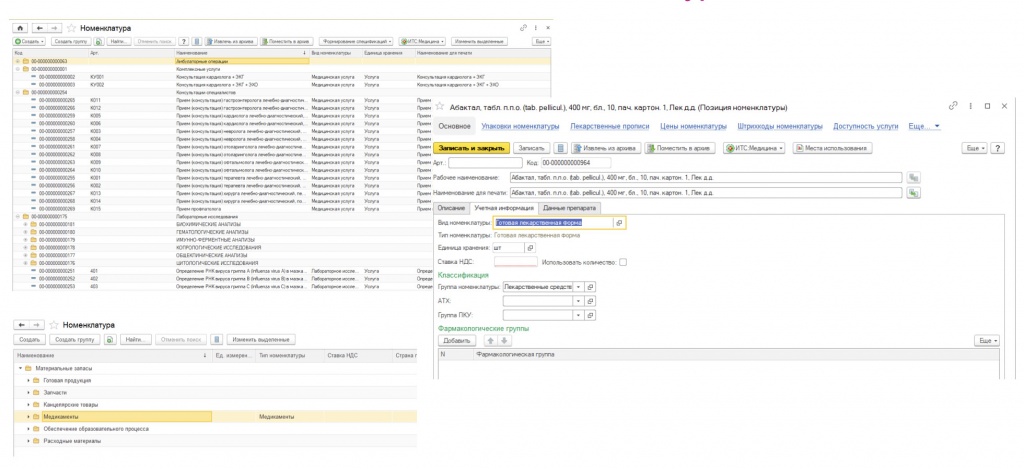The image size is (1024, 469).
Task: Click Найти button in top list toolbar
Action: point(118,41)
